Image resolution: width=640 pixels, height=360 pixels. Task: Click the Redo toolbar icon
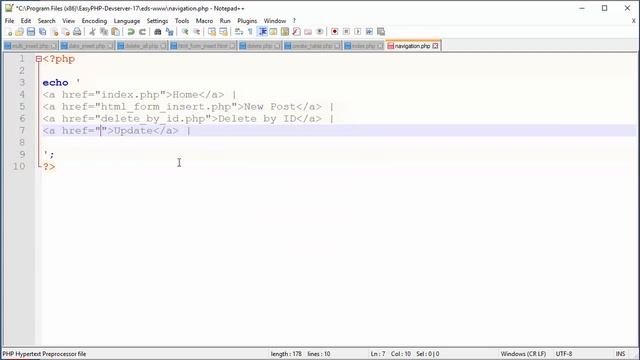tap(142, 32)
